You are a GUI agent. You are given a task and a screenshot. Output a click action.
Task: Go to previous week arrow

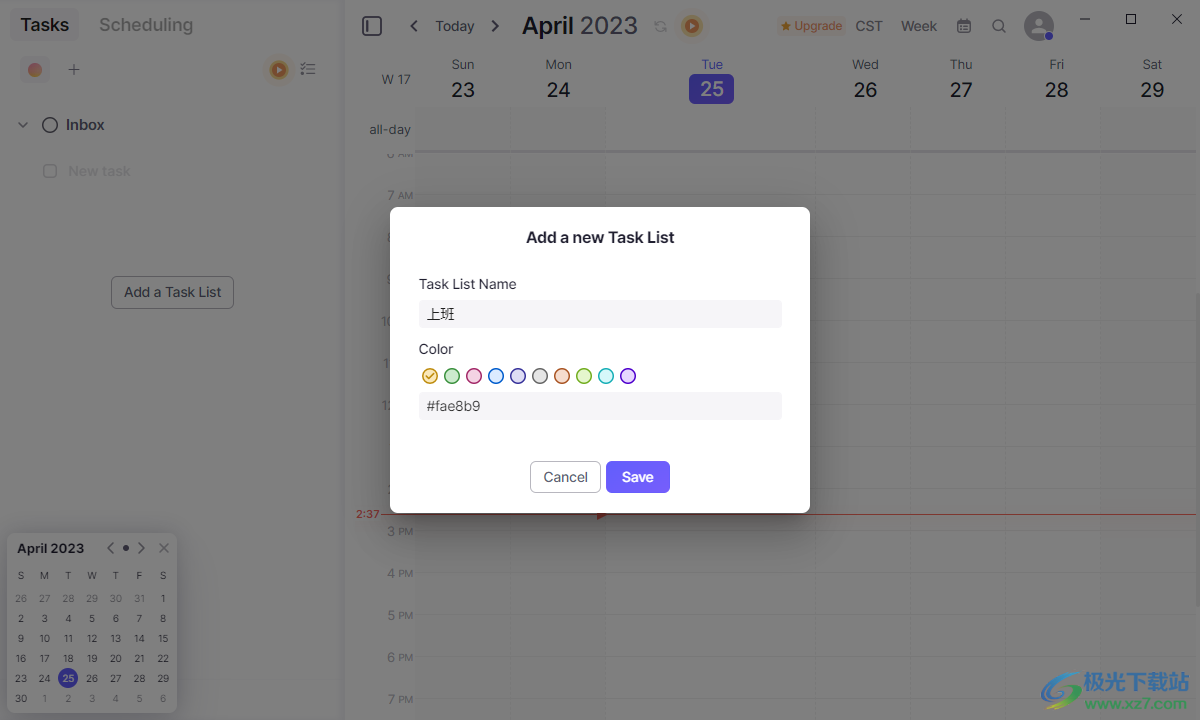414,26
